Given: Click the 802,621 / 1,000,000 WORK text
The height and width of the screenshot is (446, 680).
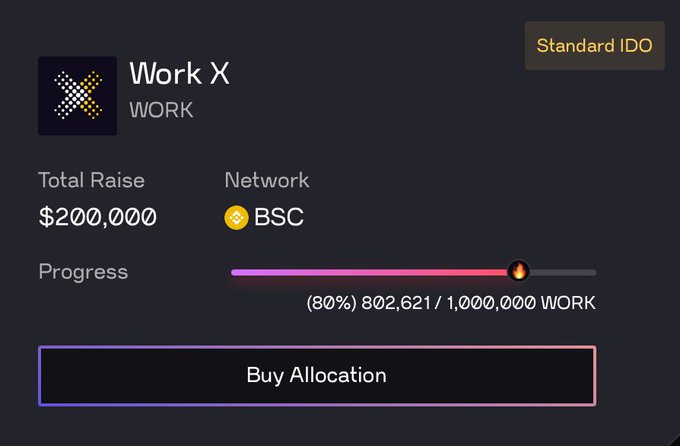Looking at the screenshot, I should pyautogui.click(x=478, y=303).
